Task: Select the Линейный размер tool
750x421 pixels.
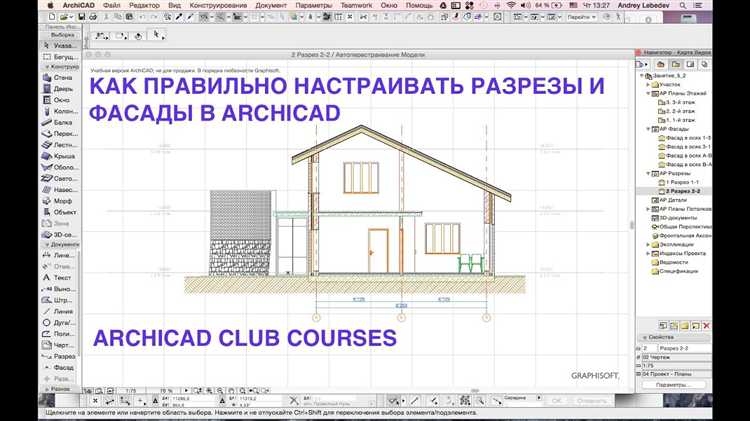Action: [58, 255]
